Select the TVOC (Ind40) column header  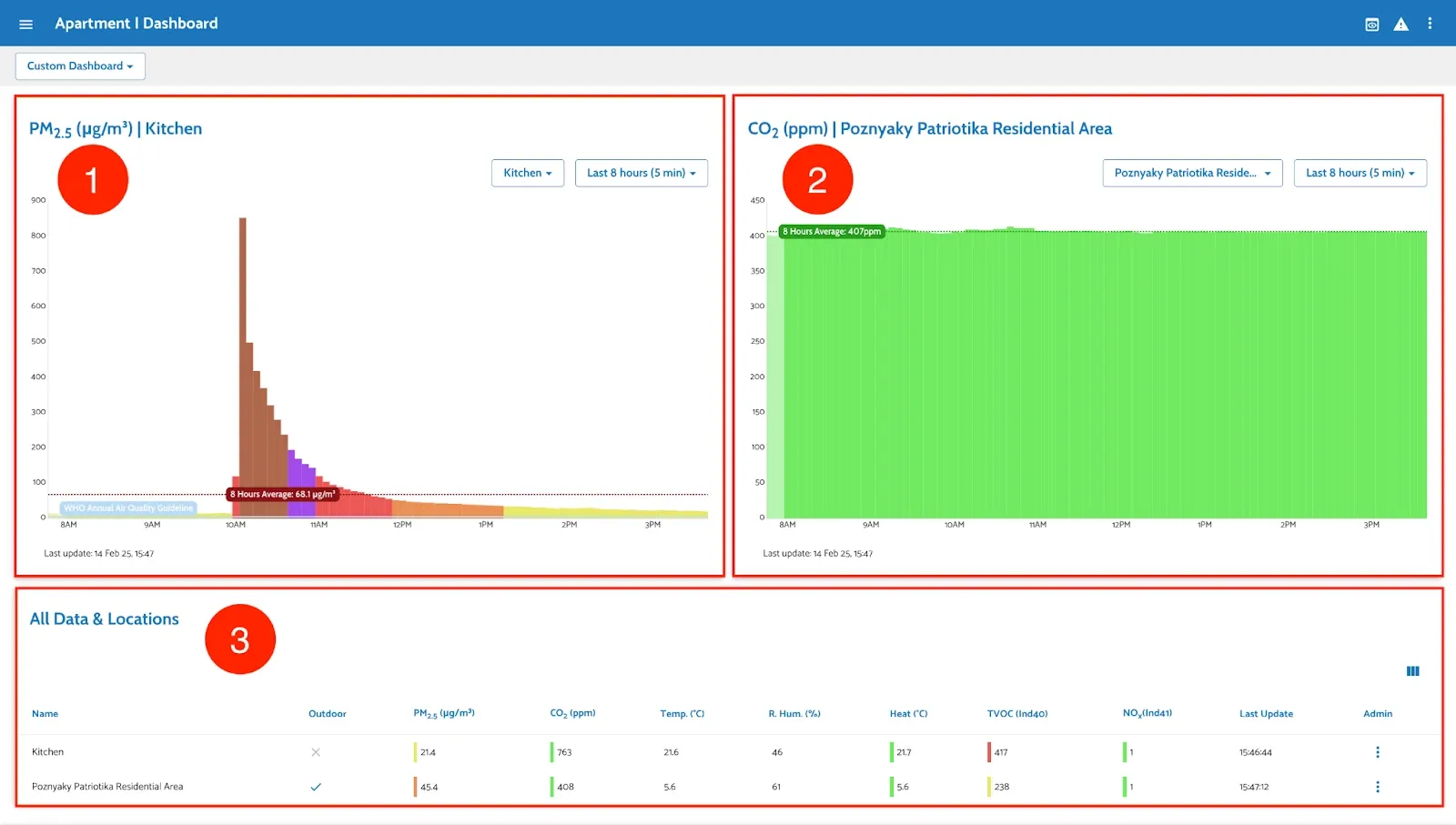tap(1017, 713)
